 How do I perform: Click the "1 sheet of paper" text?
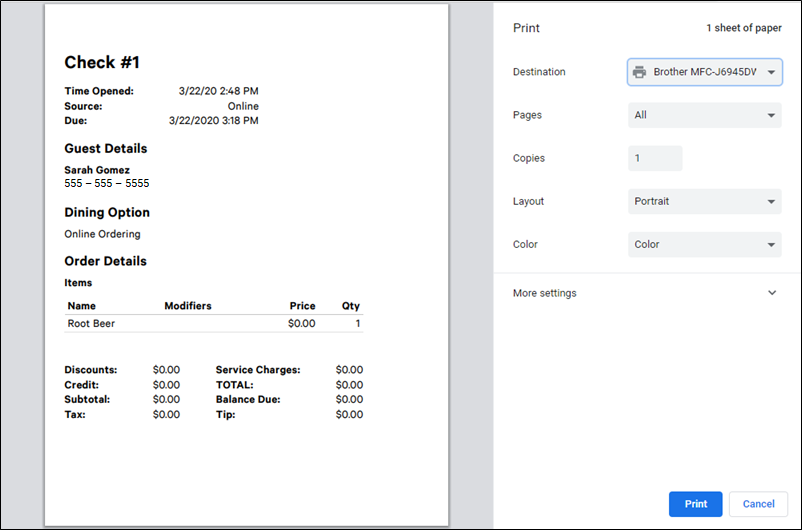744,28
